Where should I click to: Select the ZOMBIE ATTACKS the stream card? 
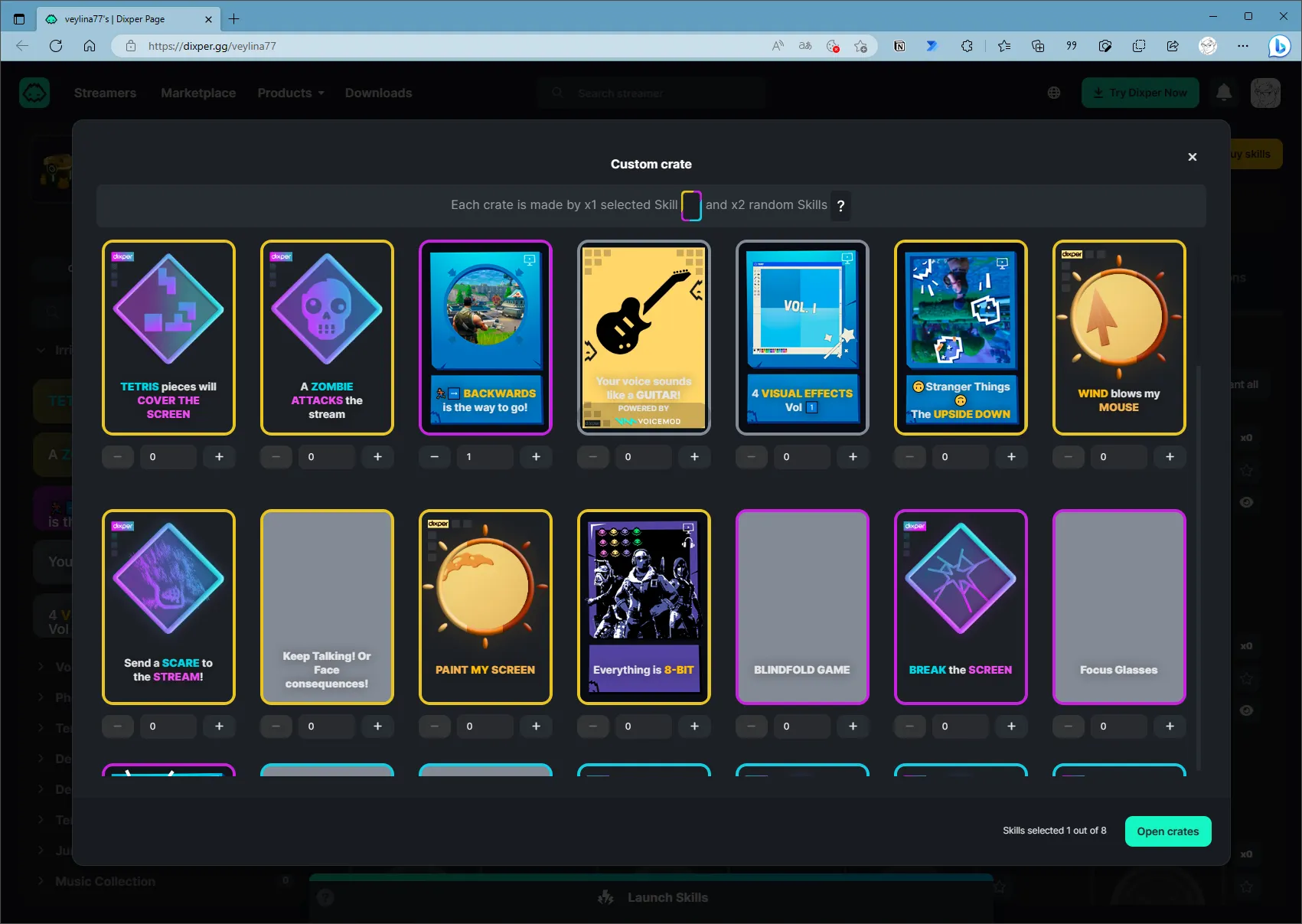(x=327, y=338)
